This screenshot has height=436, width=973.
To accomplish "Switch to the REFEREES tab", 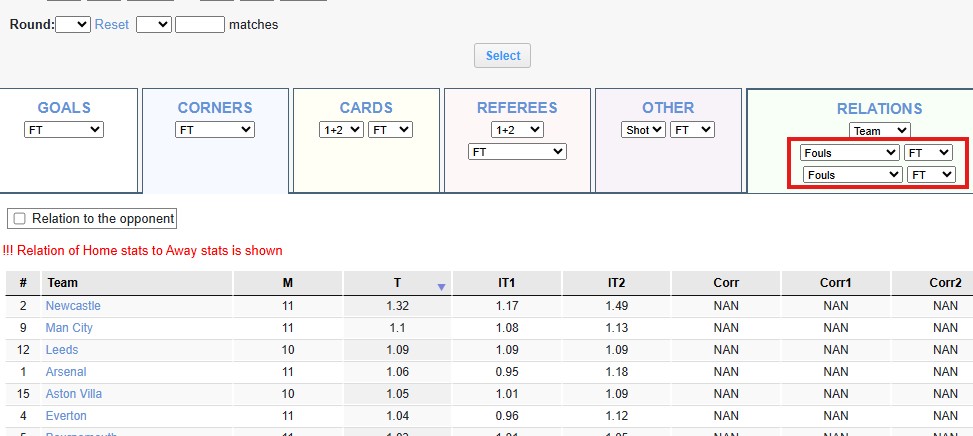I will (516, 107).
